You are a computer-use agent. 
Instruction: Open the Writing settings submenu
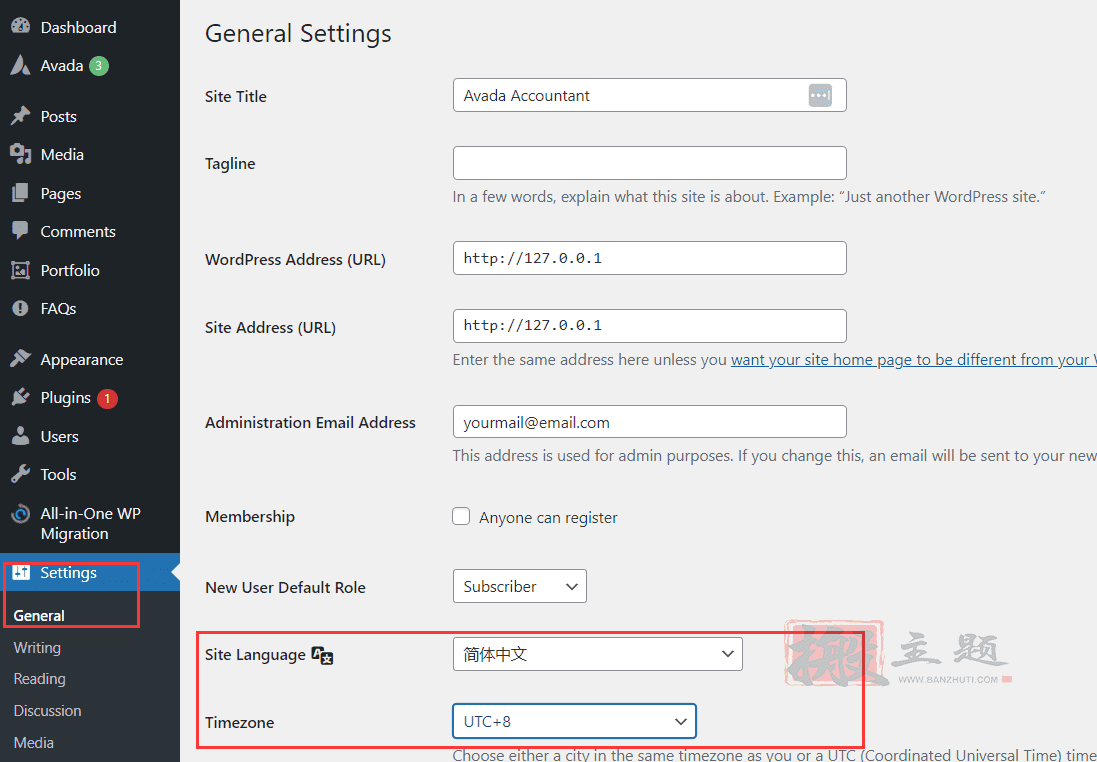(x=37, y=648)
